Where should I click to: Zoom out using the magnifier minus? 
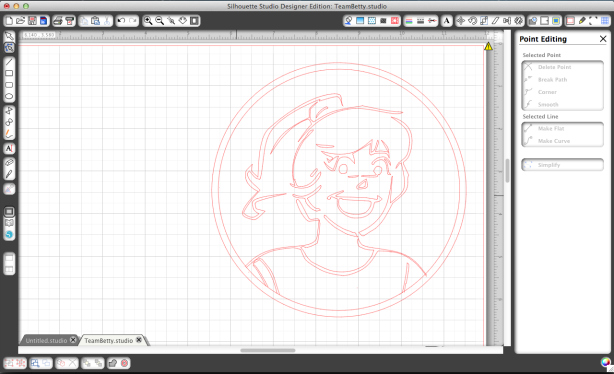[159, 21]
